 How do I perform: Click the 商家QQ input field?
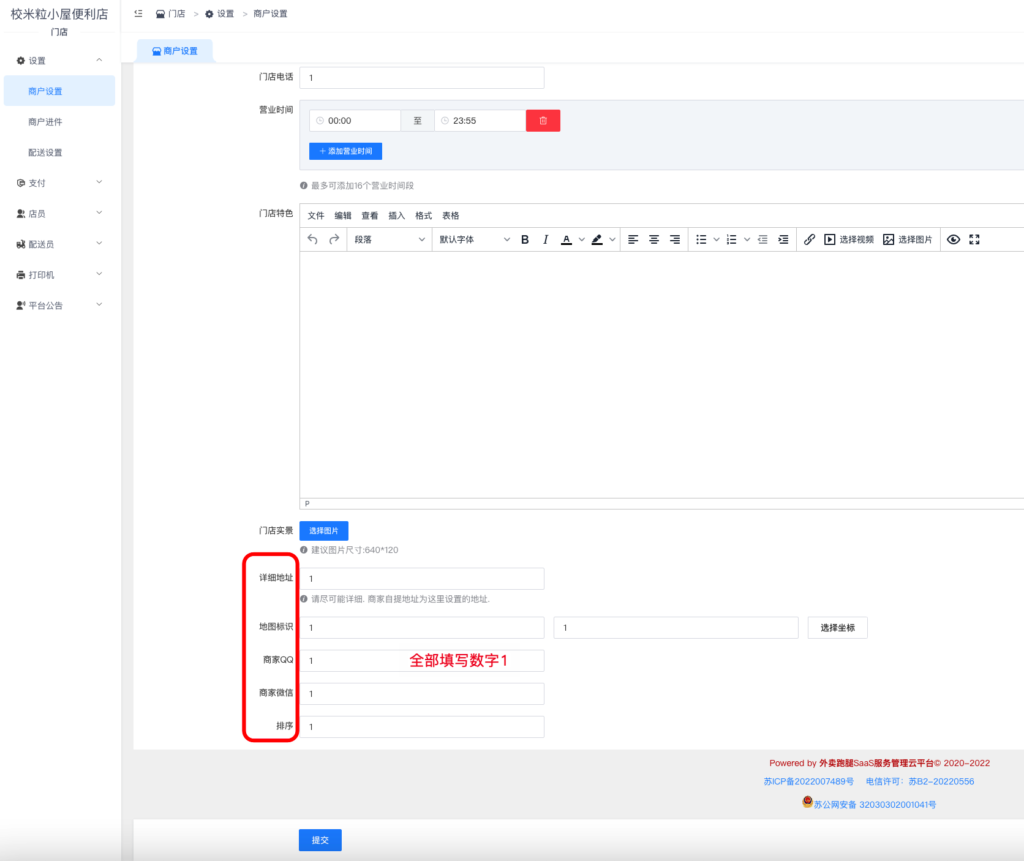(x=422, y=660)
